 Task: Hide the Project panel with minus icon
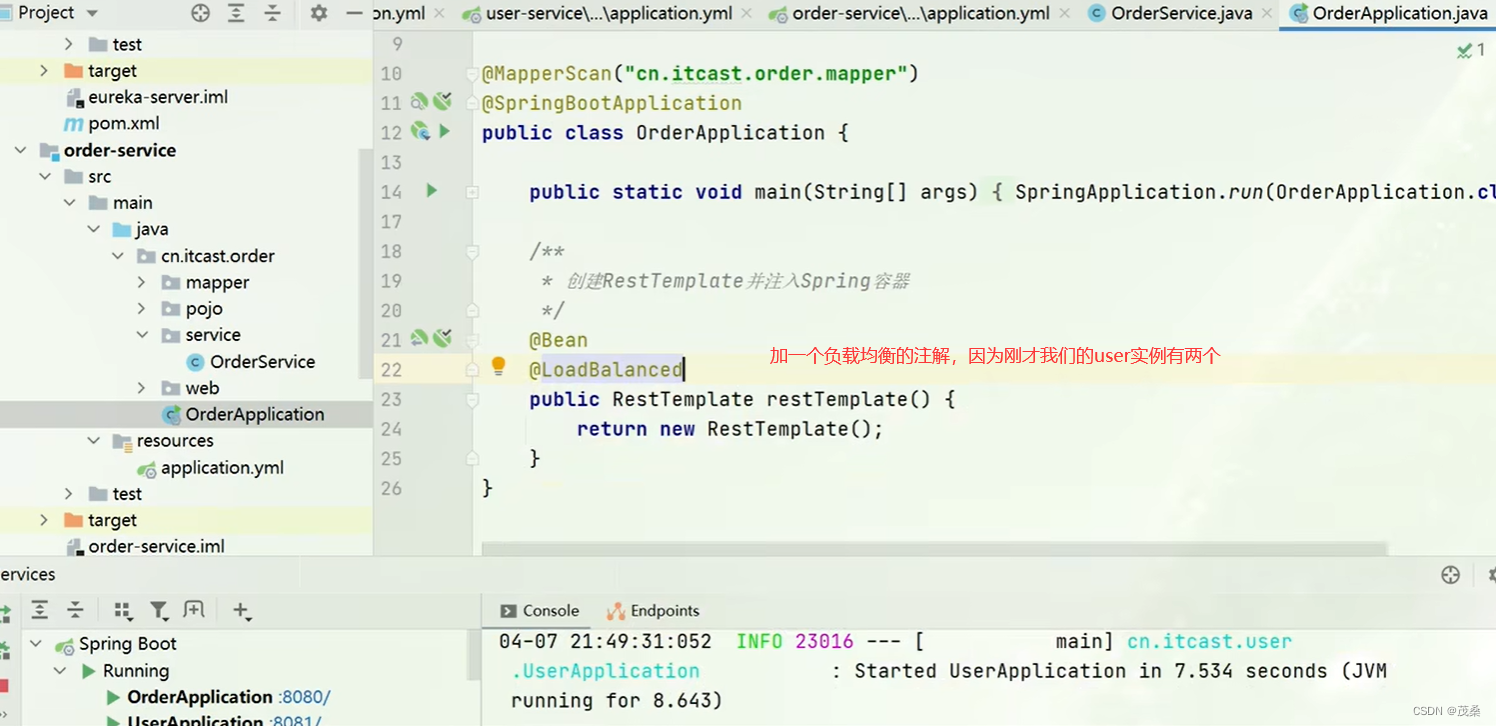pos(353,13)
